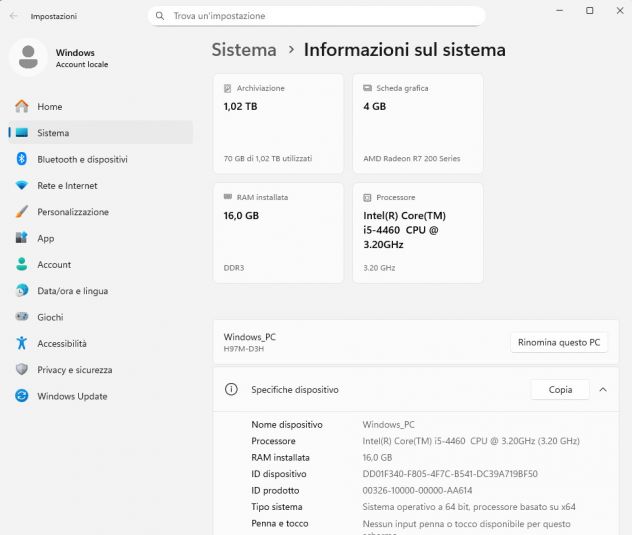Click the Processore value in Specifiche dispositivo
632x535 pixels.
click(x=471, y=441)
